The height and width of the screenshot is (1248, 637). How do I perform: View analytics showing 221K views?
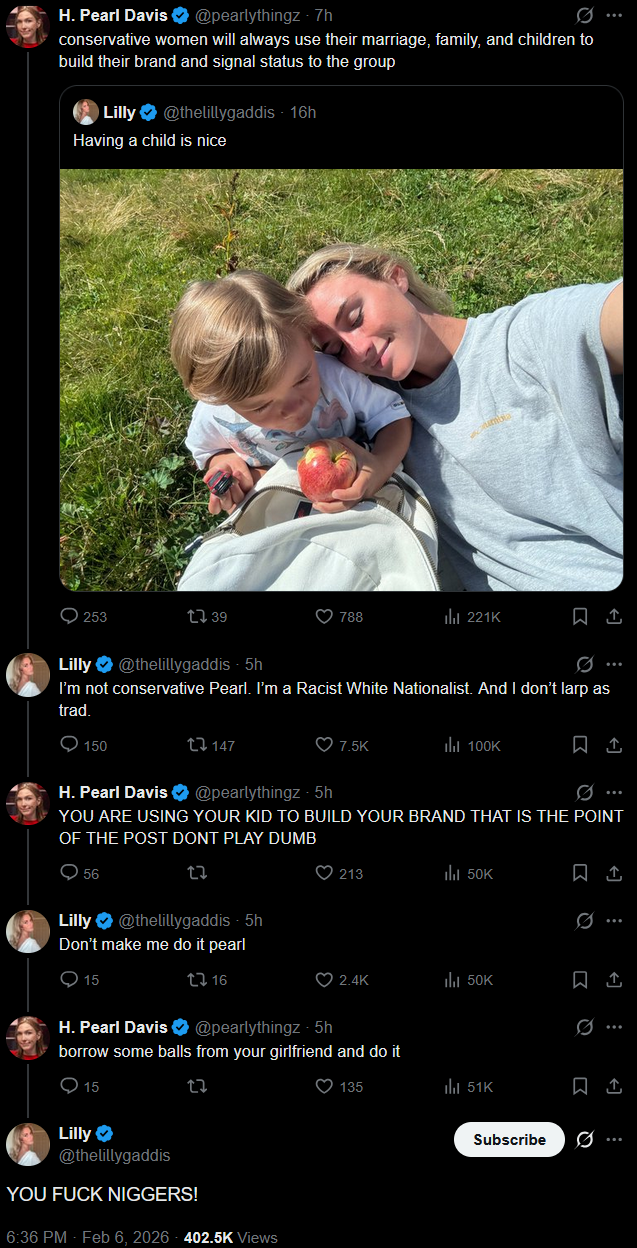pos(472,617)
